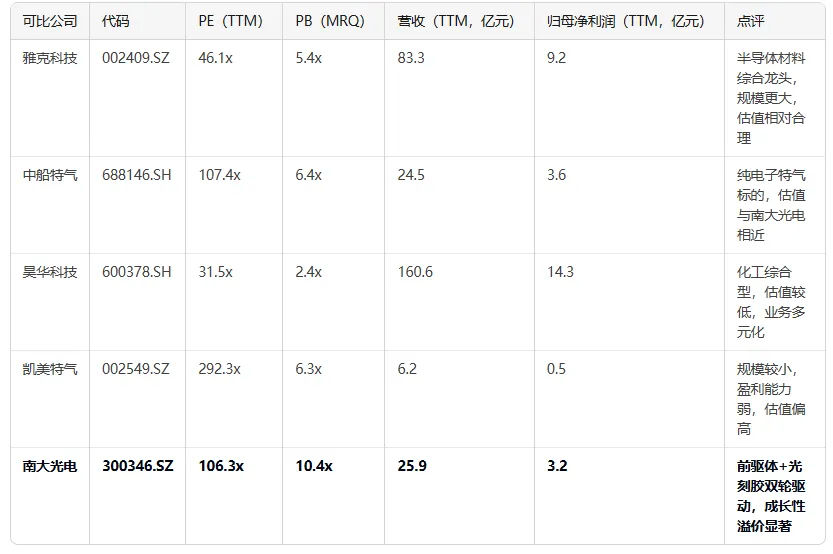Select the 凯美特气 company cell
The height and width of the screenshot is (554, 833).
coord(49,369)
